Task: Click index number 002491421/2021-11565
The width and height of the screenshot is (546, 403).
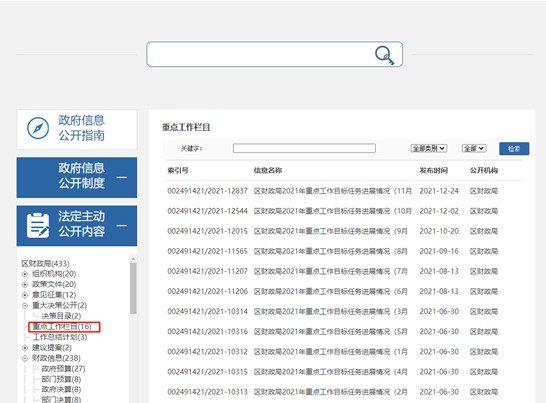Action: pos(208,251)
